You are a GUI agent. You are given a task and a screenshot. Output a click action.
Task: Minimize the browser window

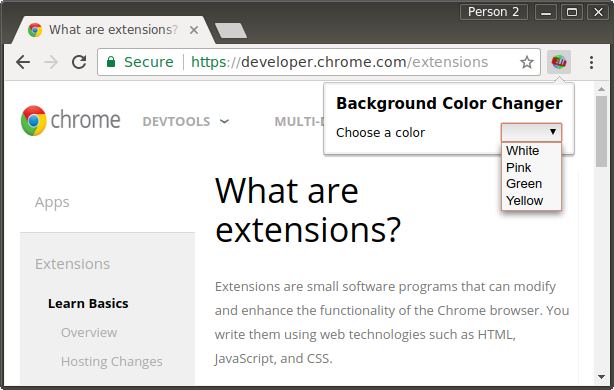tap(546, 12)
